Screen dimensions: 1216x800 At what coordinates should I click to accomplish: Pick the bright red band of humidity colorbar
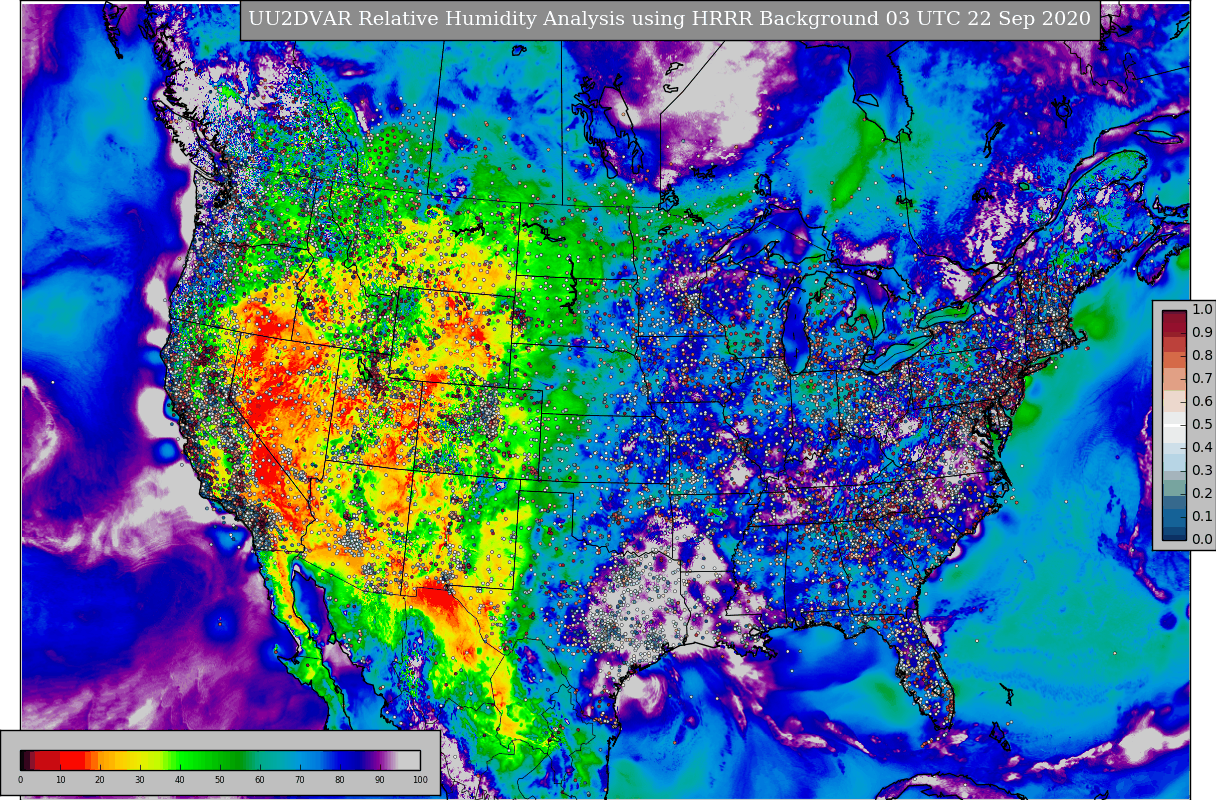coord(72,760)
